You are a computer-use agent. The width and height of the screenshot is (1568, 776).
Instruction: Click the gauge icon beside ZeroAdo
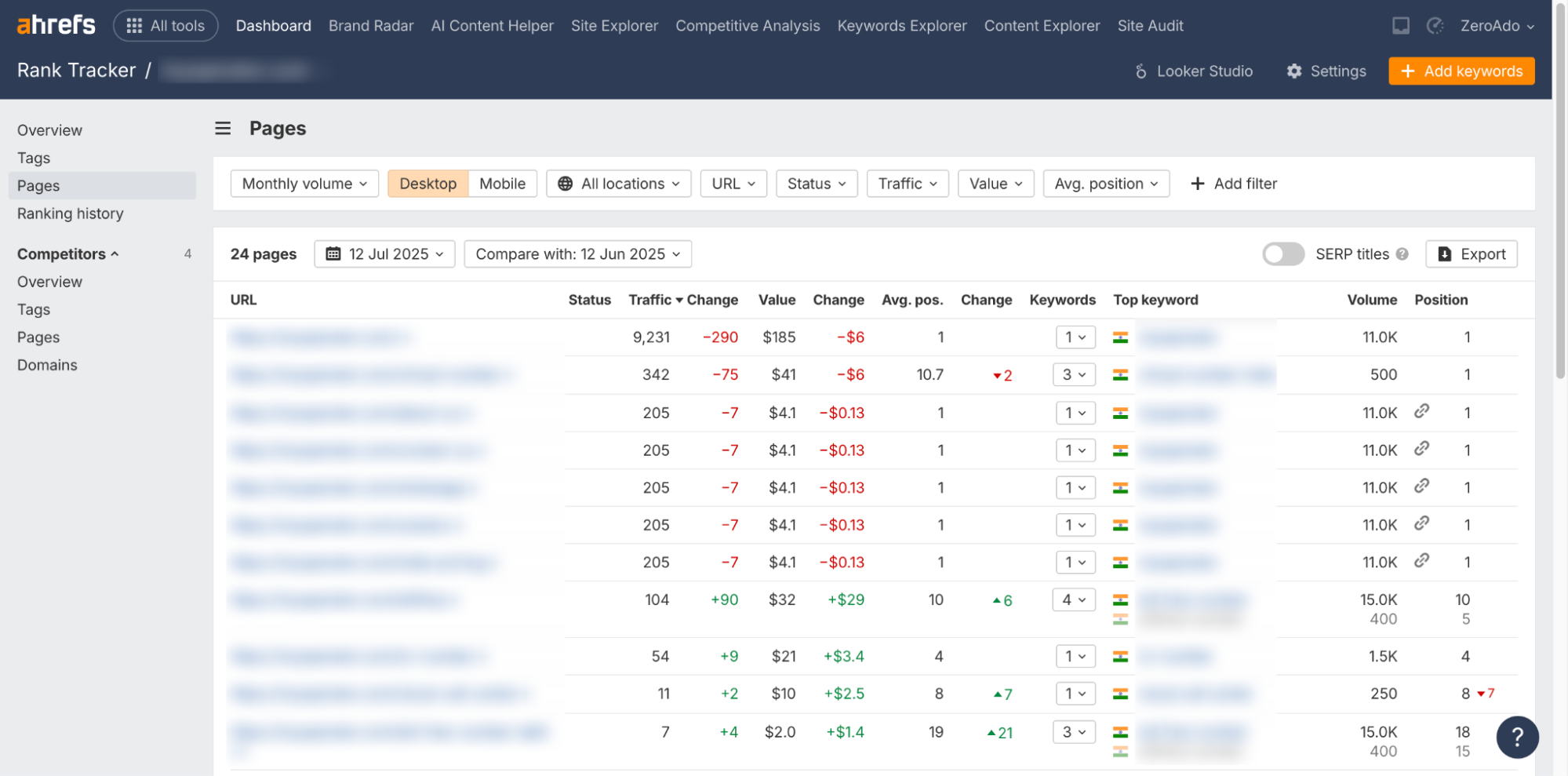pos(1435,26)
